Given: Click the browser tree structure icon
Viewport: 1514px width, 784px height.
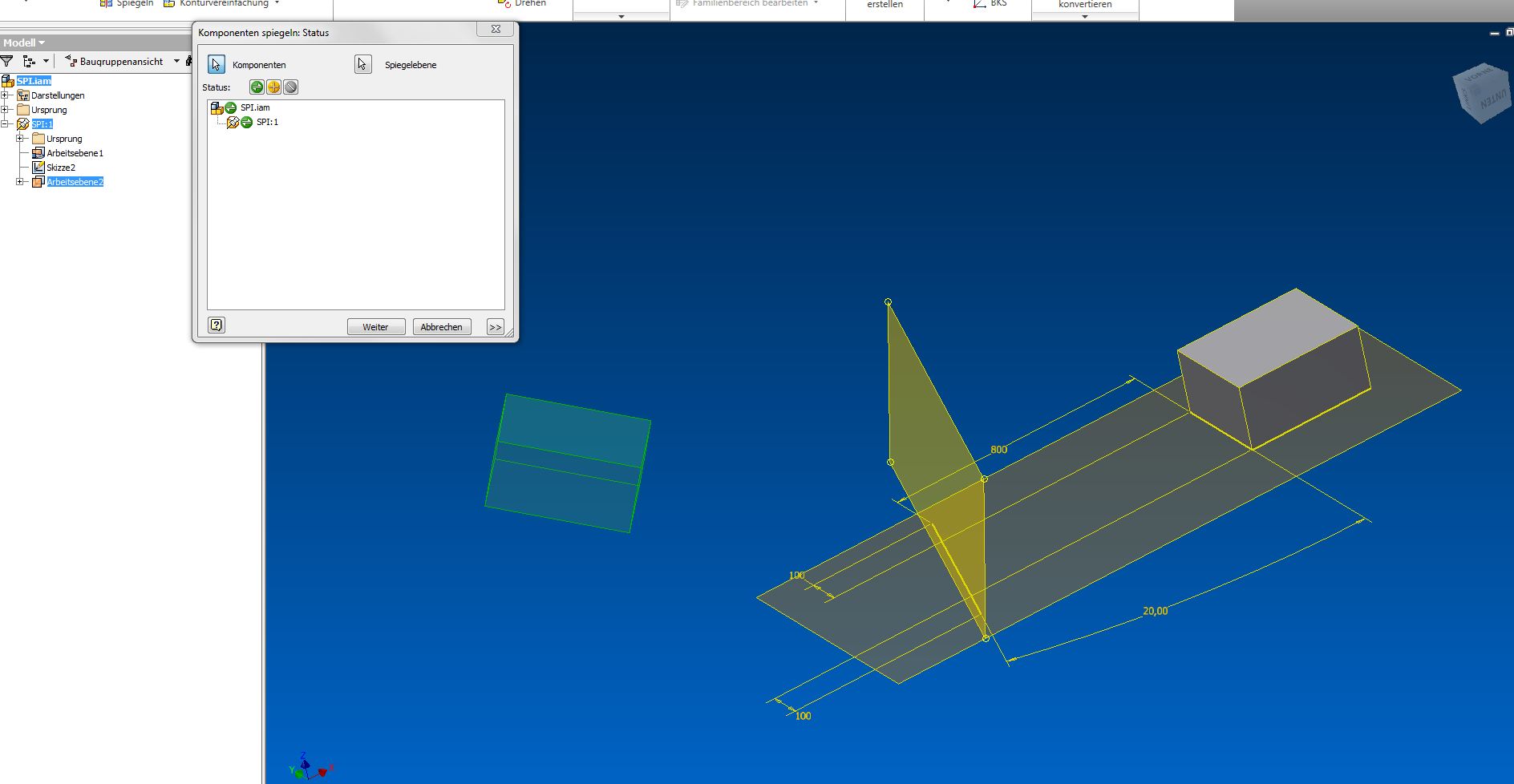Looking at the screenshot, I should pyautogui.click(x=30, y=61).
